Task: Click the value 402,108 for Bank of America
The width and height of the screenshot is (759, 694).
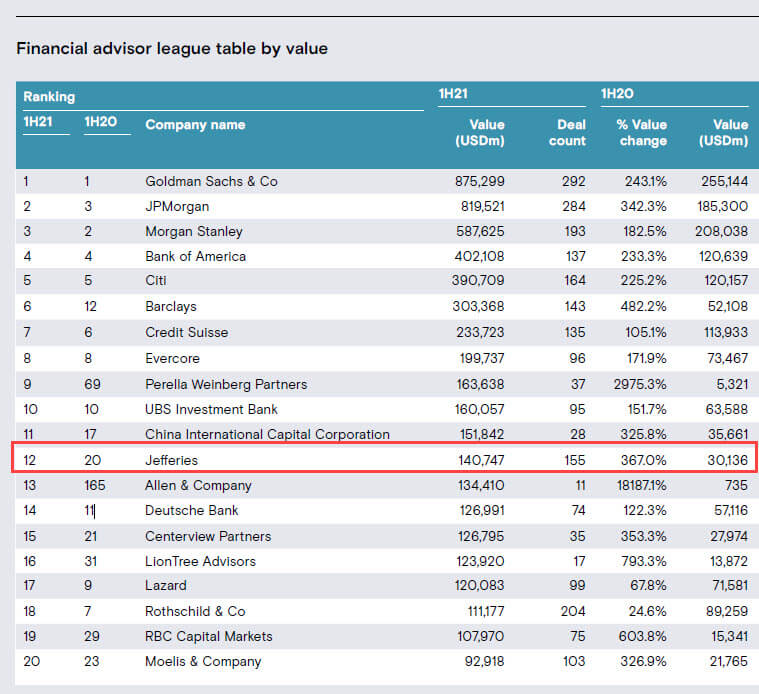Action: (479, 256)
